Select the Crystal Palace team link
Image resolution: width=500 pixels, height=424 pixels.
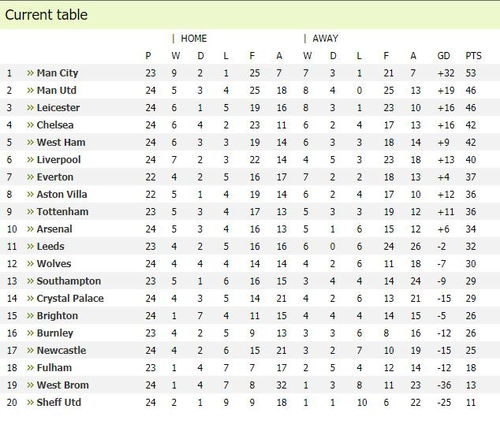click(x=70, y=298)
